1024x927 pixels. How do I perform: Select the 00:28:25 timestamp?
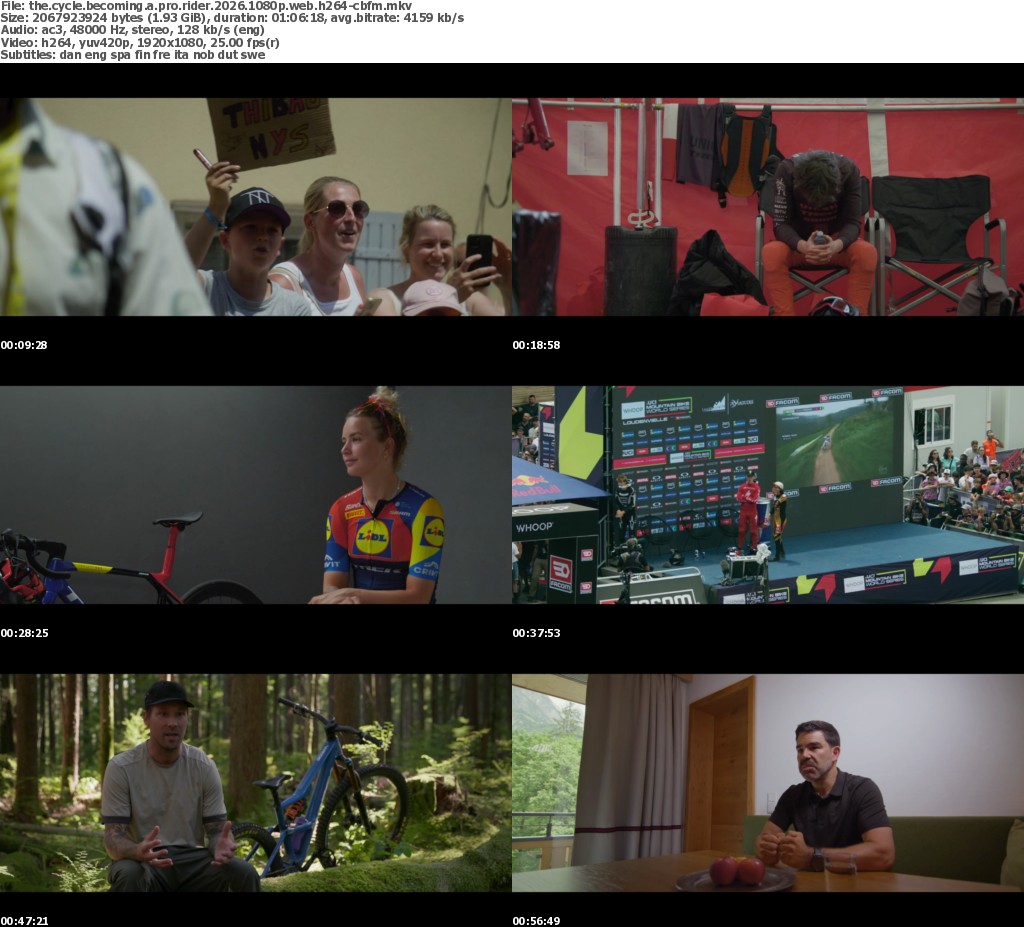tap(24, 633)
